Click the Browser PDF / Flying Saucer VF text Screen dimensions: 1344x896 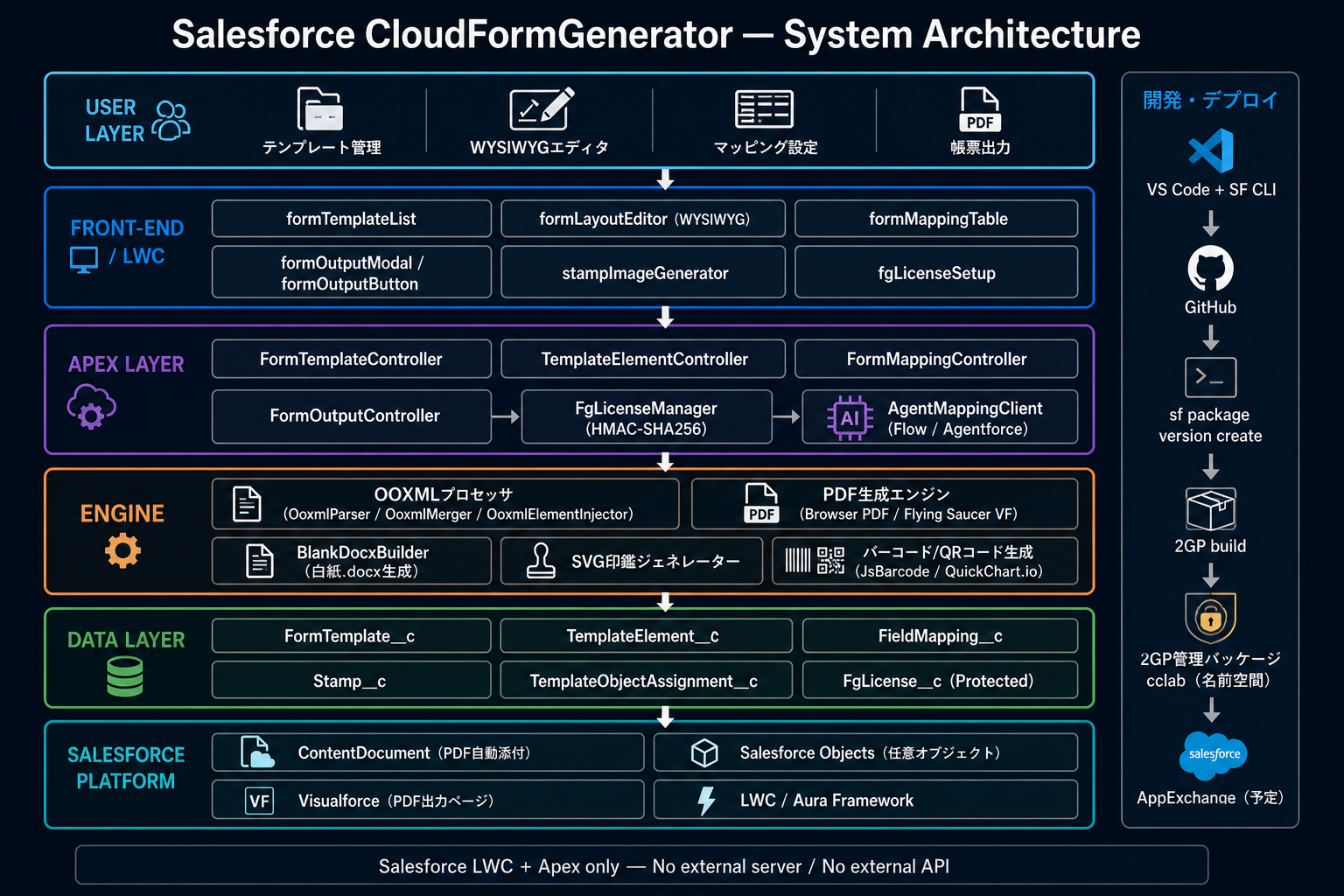coord(908,514)
